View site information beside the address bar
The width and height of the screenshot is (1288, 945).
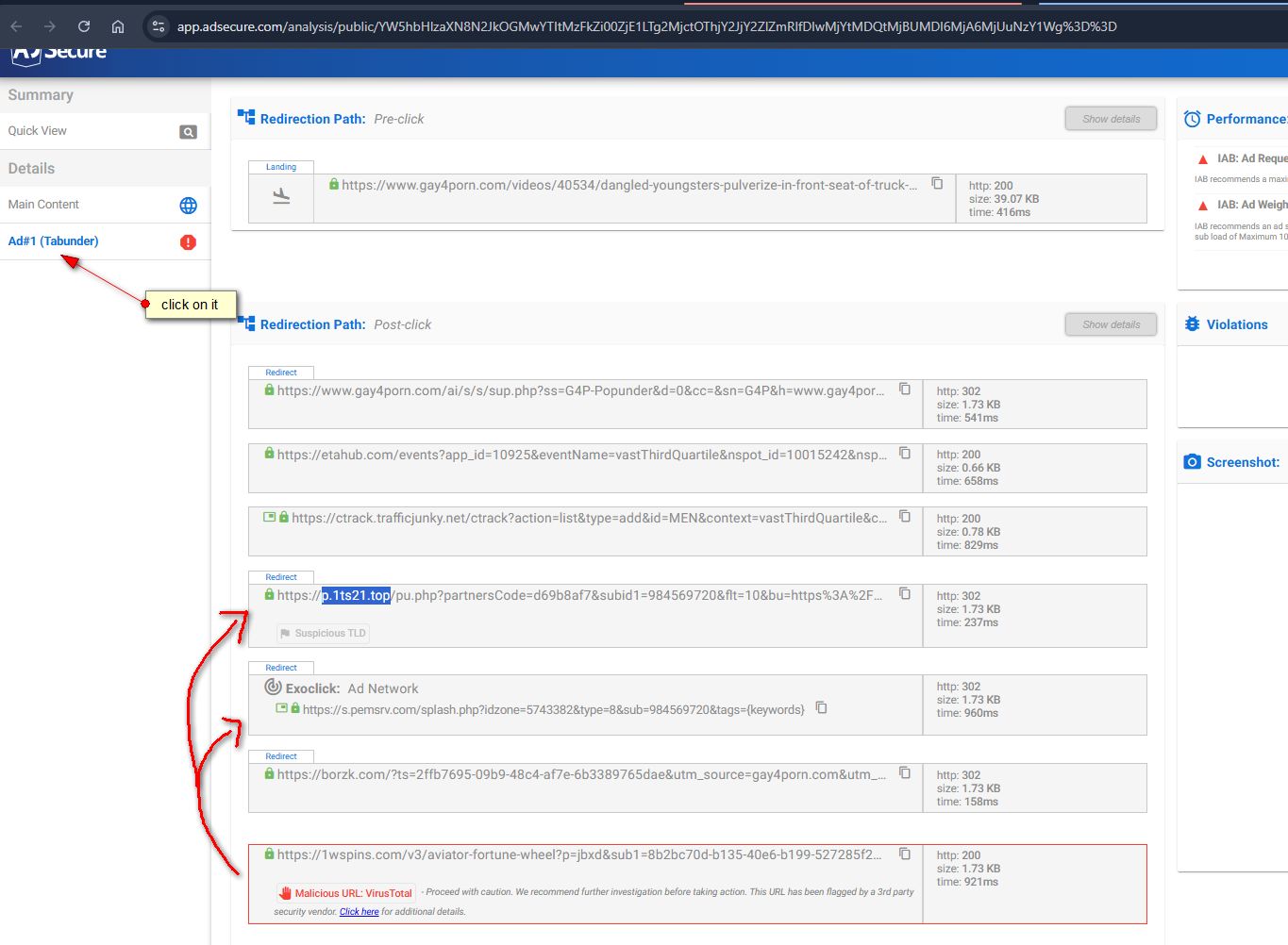[159, 26]
